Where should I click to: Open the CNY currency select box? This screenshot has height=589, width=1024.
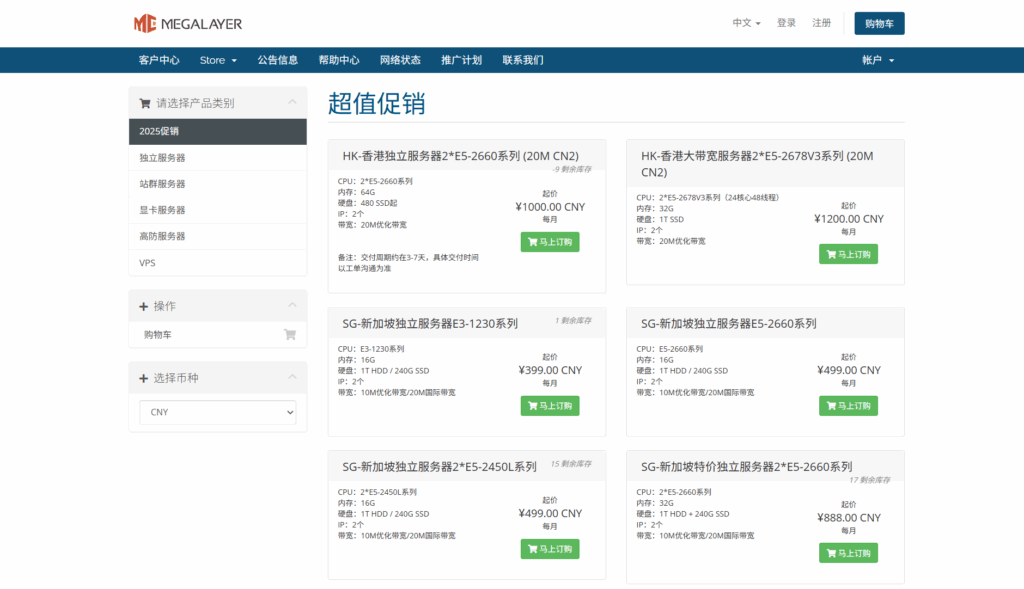(x=217, y=412)
